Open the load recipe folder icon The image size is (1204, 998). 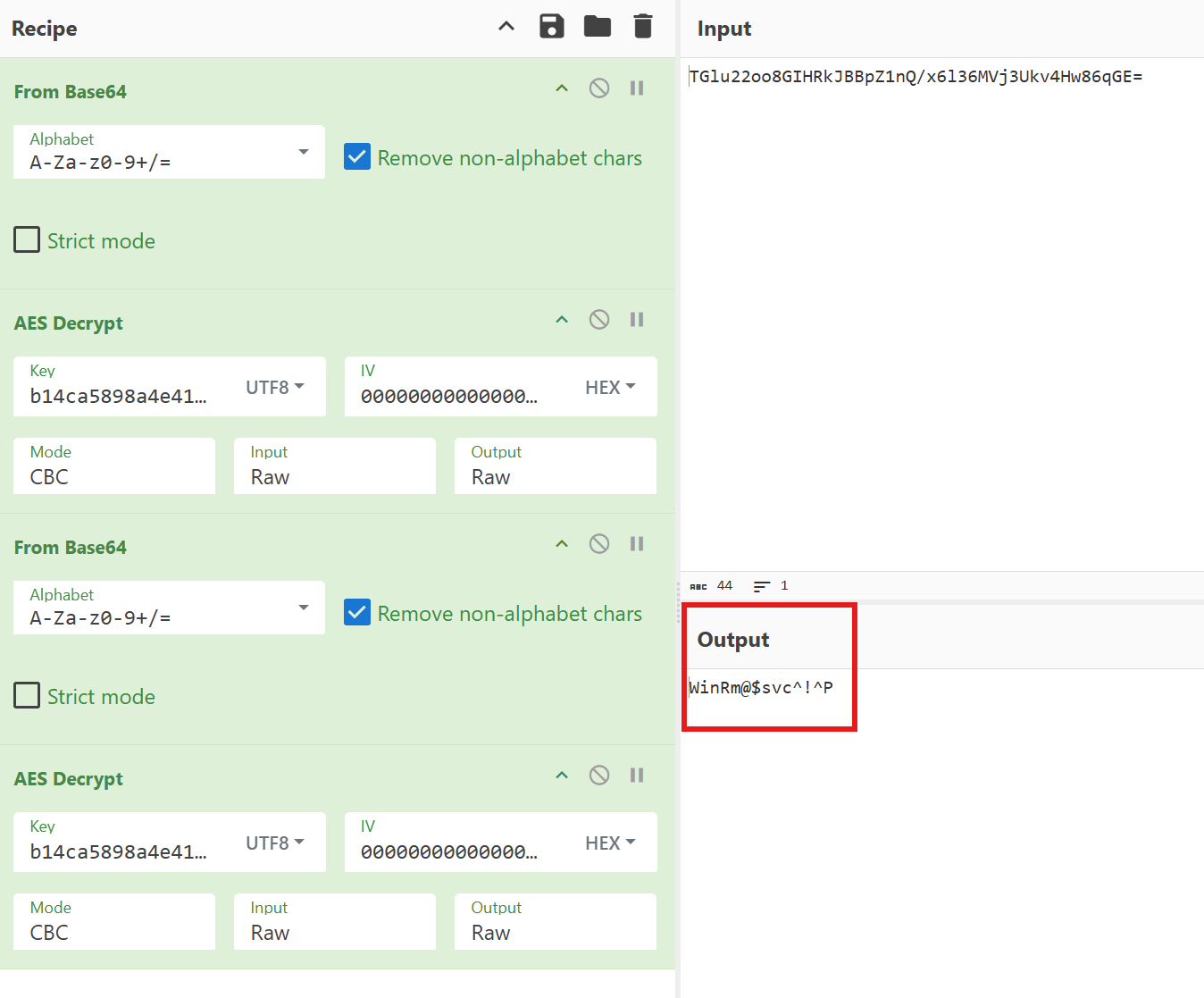(x=597, y=26)
